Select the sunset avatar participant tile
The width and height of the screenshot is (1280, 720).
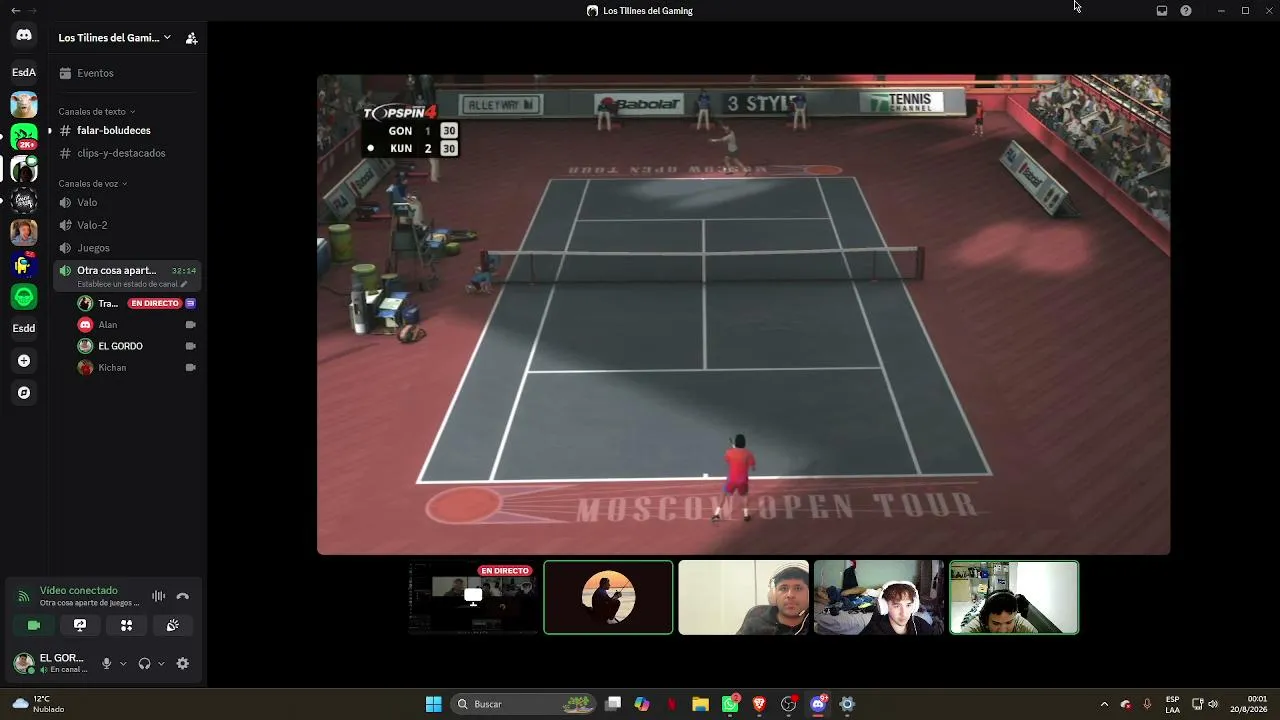608,597
